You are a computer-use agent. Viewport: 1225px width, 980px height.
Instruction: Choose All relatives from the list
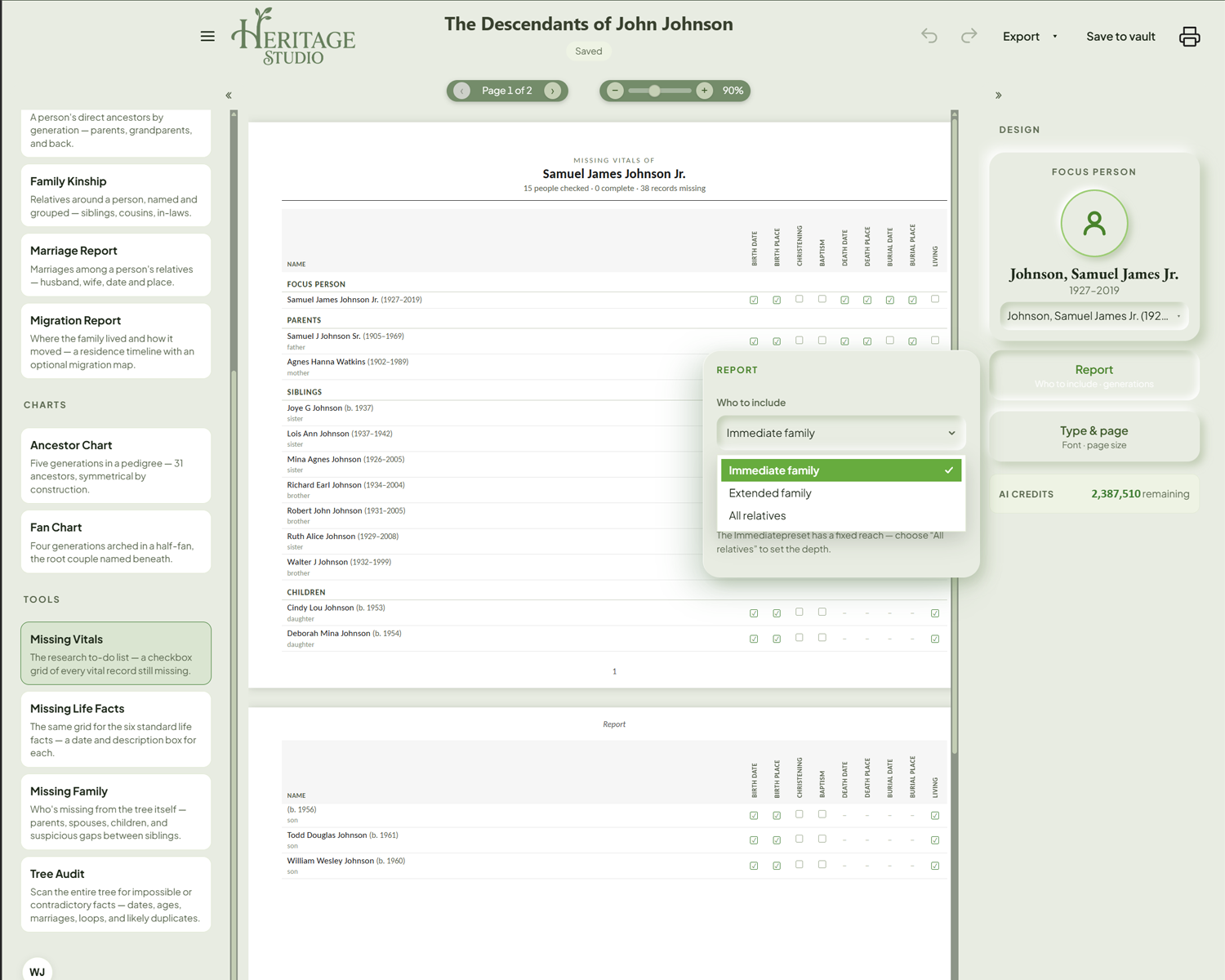pos(841,516)
